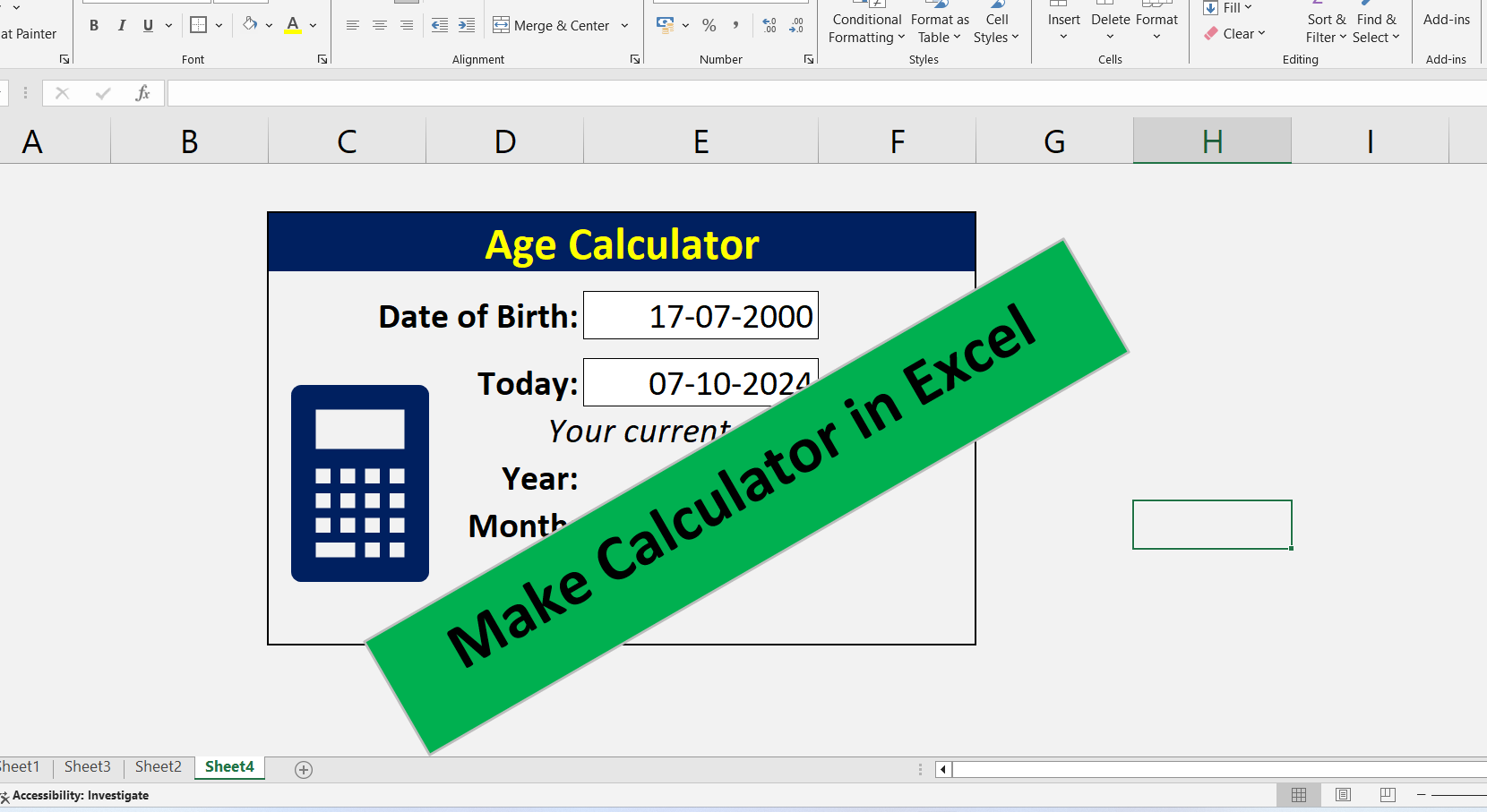Decrease the indent
The image size is (1487, 812).
pos(440,25)
